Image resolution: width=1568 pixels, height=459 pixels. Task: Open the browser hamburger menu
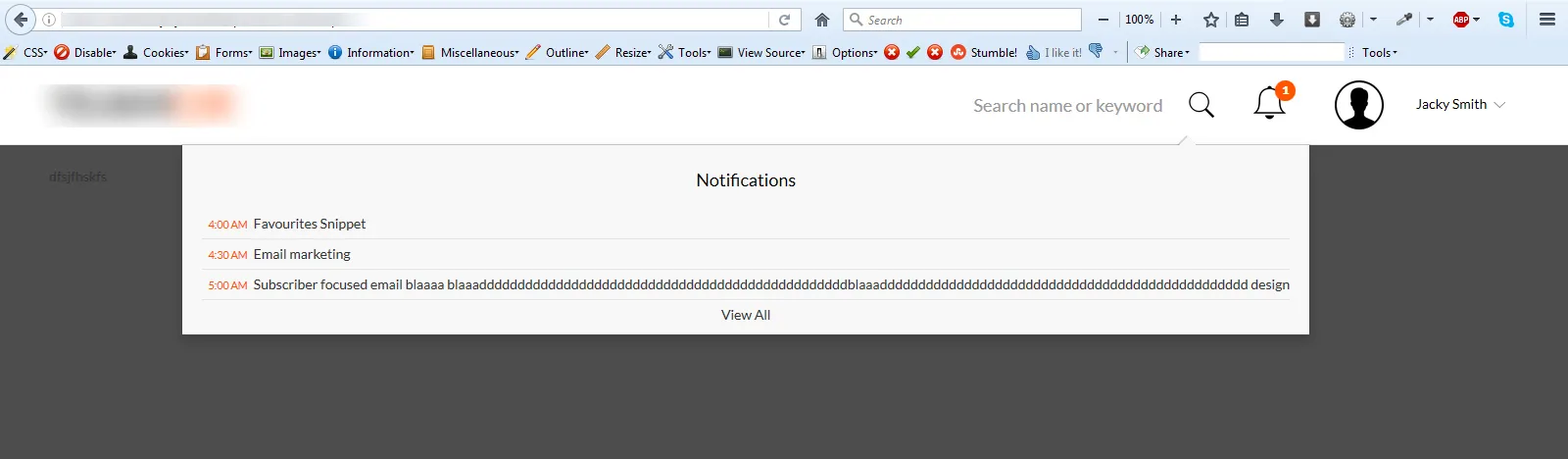1547,20
